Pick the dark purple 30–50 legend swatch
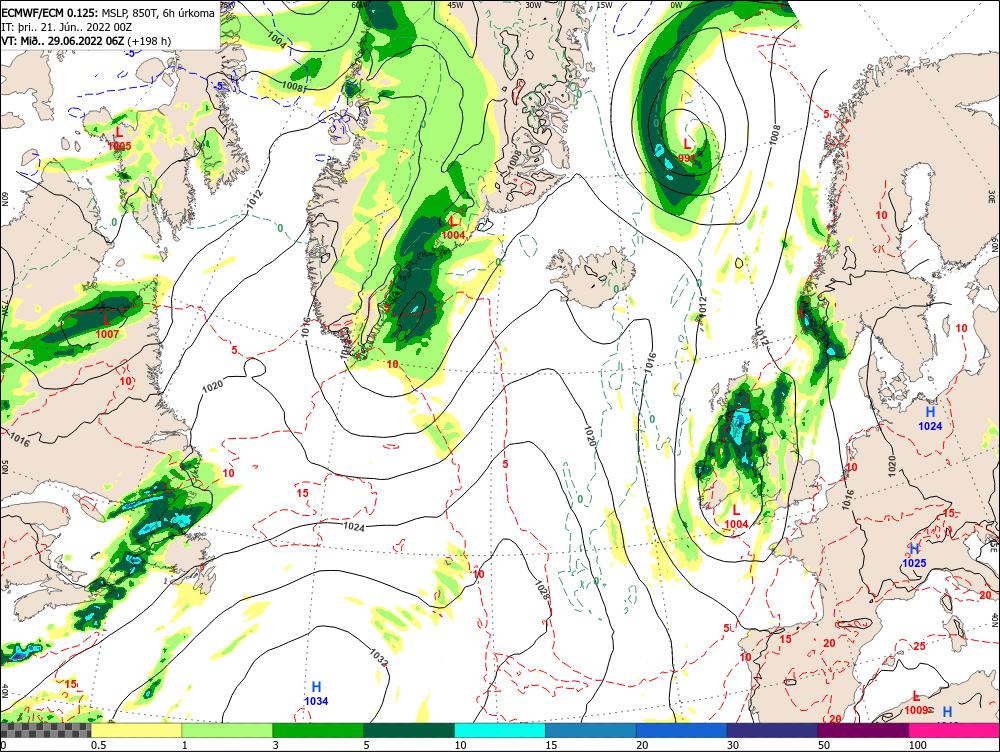Screen dimensions: 1000x752 point(772,730)
